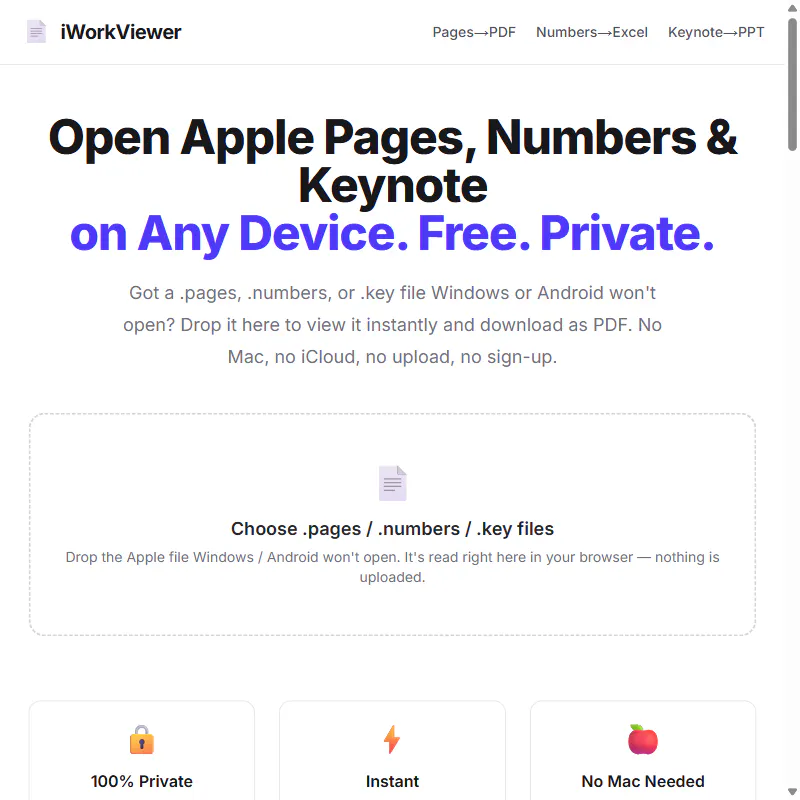Open the Keynote→PPT converter link

pyautogui.click(x=716, y=32)
